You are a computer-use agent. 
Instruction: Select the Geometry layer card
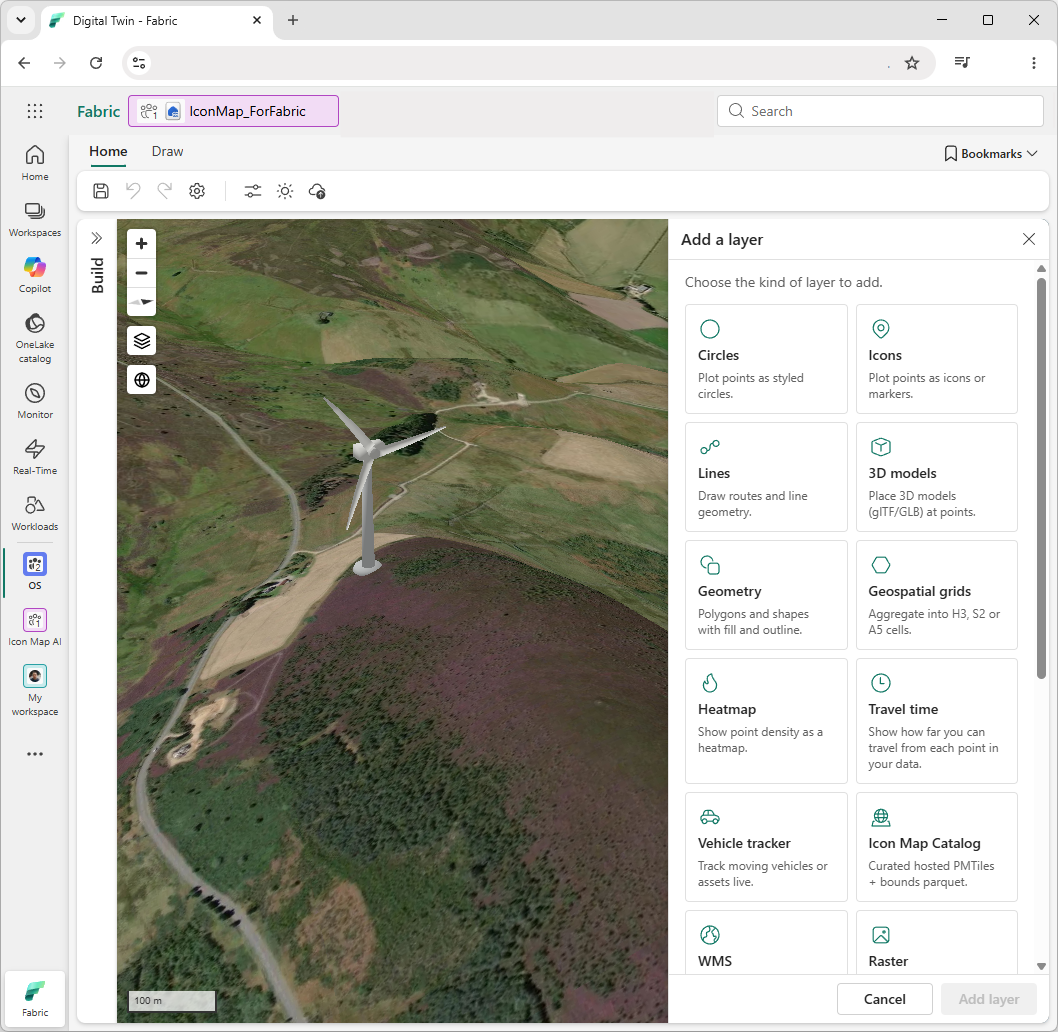(x=766, y=595)
